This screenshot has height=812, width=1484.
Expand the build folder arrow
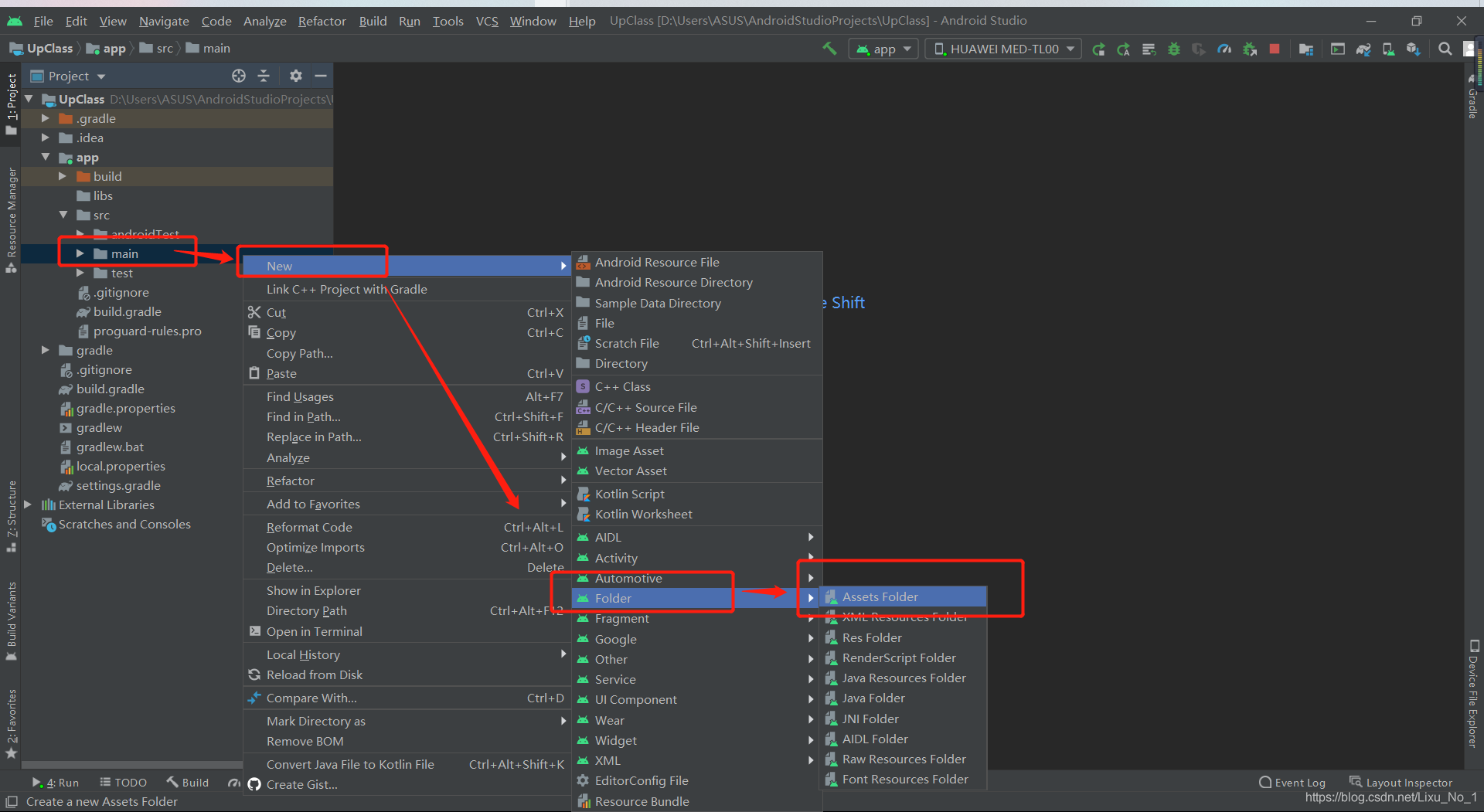[63, 176]
